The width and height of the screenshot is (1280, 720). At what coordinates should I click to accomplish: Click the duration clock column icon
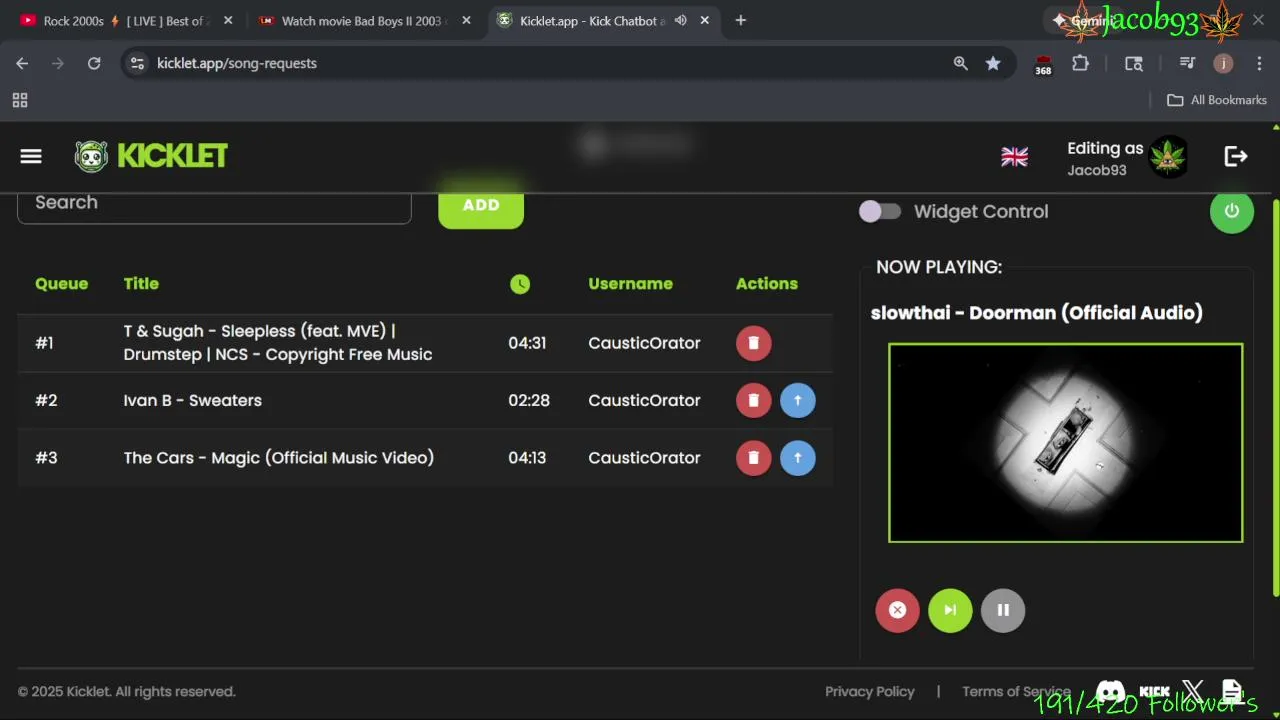(520, 284)
